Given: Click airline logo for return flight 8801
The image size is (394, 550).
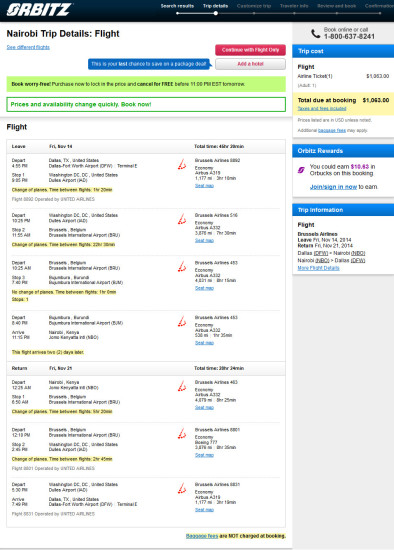Looking at the screenshot, I should click(x=182, y=434).
